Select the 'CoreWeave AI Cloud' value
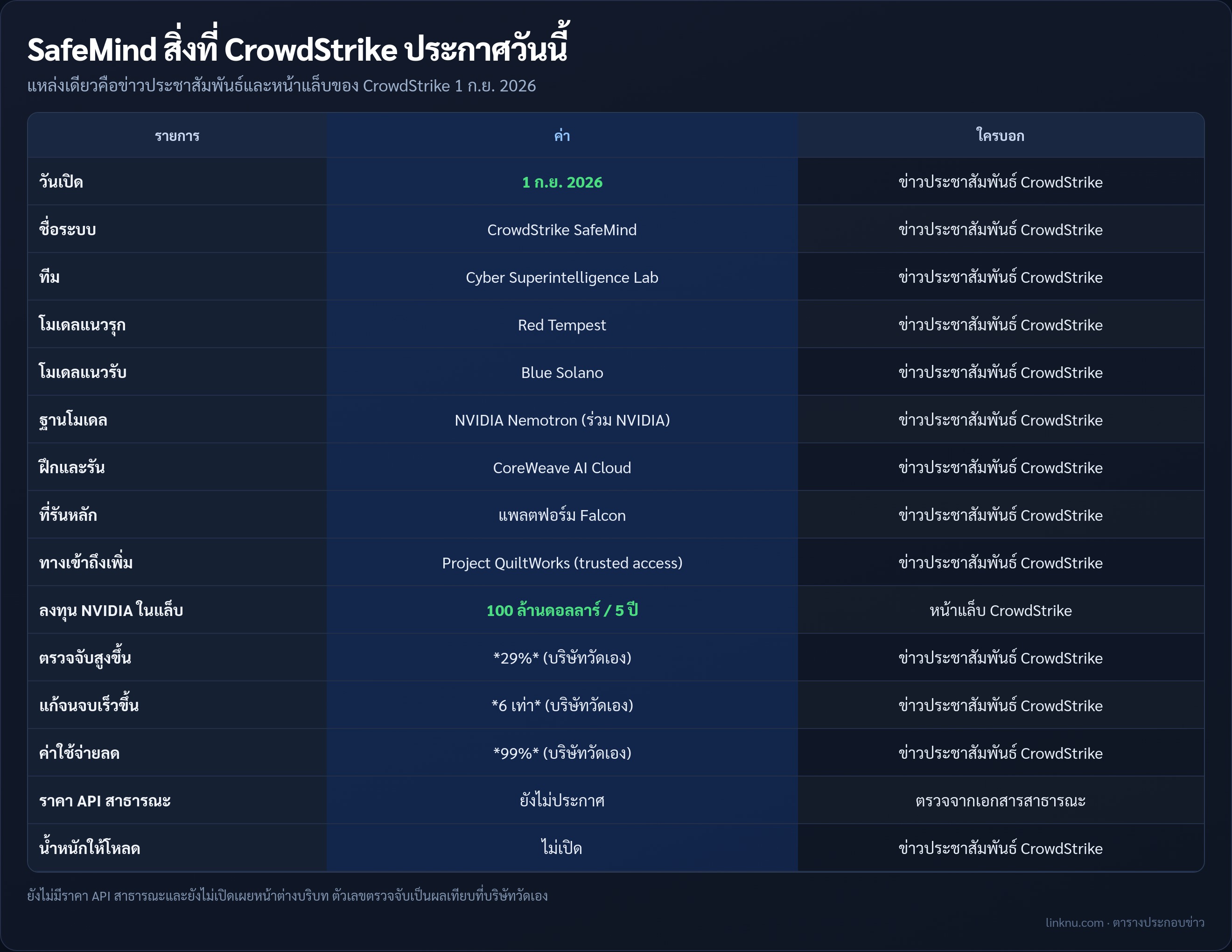 (562, 468)
